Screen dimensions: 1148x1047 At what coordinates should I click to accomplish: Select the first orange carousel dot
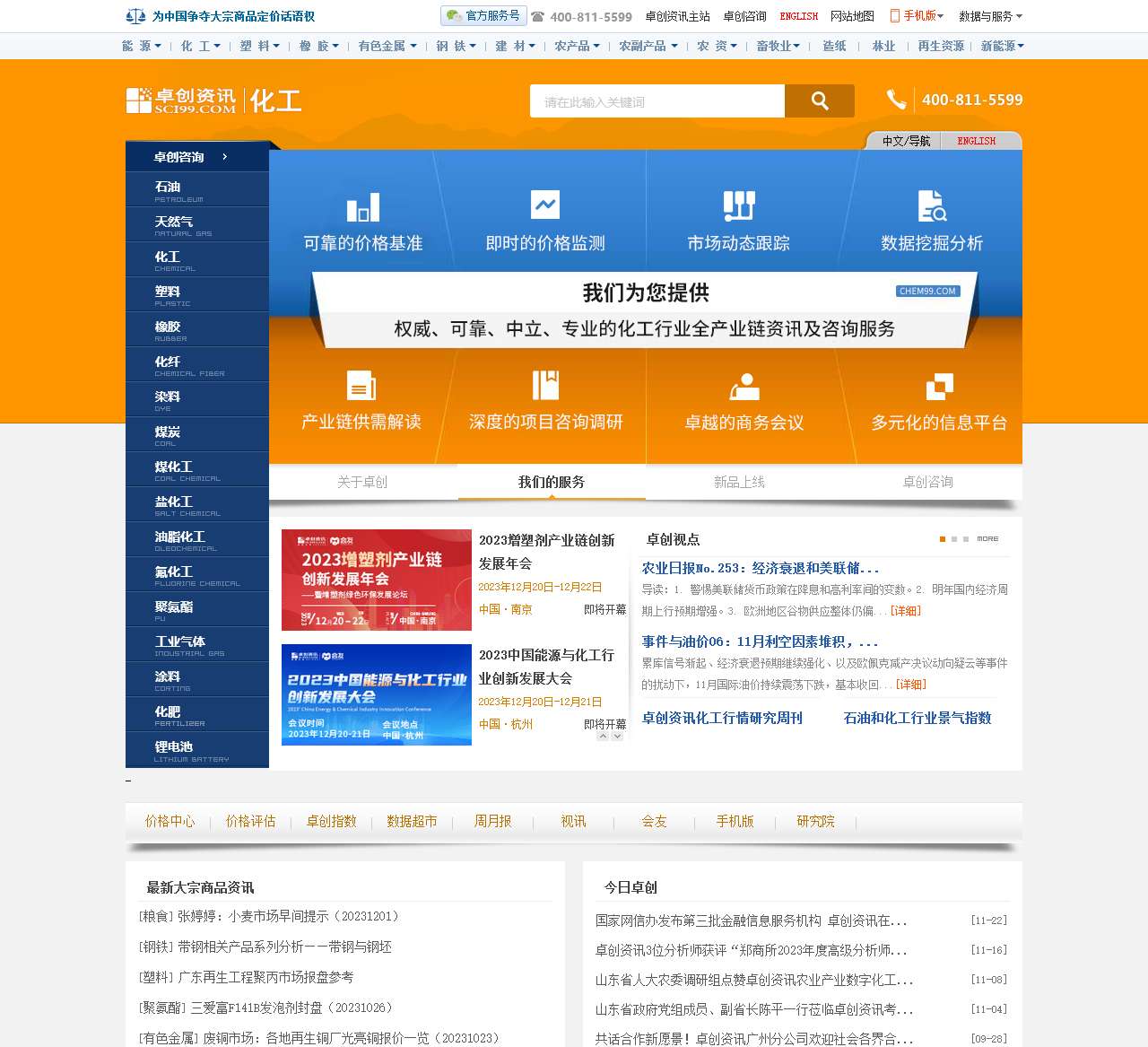(943, 539)
